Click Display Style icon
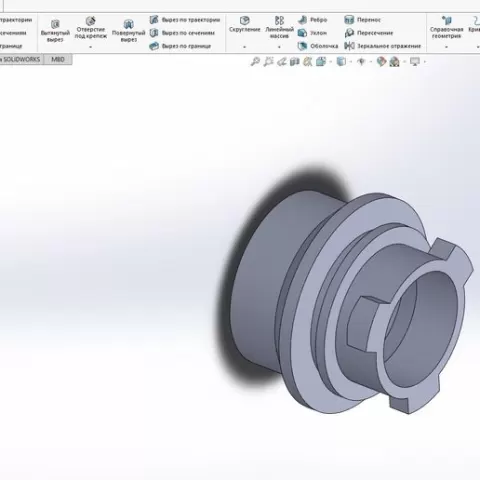Viewport: 480px width, 480px height. [341, 62]
